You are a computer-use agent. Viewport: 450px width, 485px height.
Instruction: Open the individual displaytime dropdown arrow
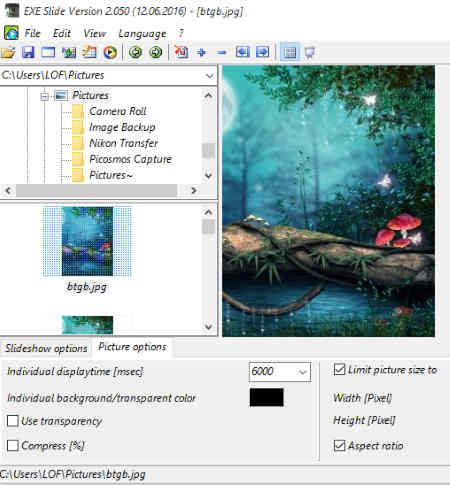[303, 372]
